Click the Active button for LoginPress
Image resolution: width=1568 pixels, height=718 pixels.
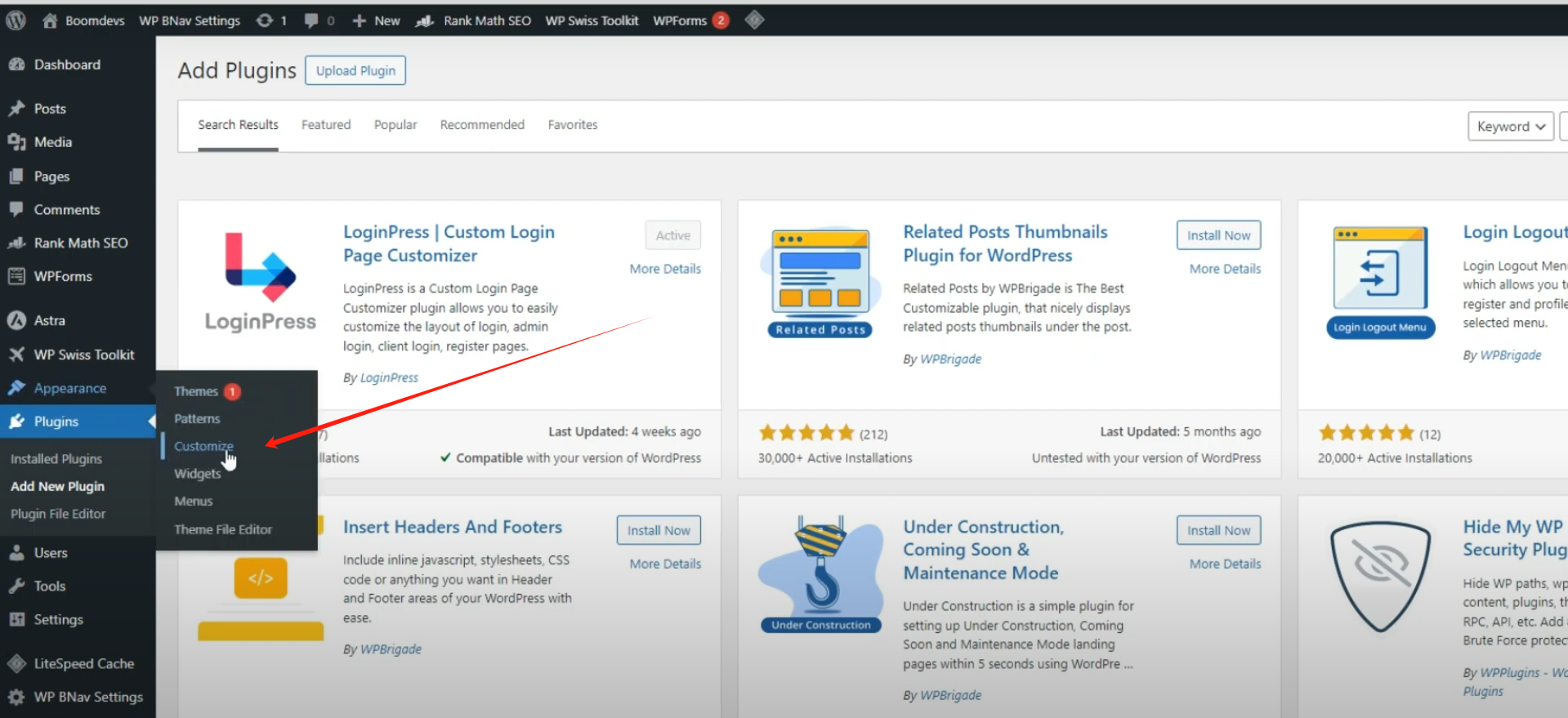672,235
